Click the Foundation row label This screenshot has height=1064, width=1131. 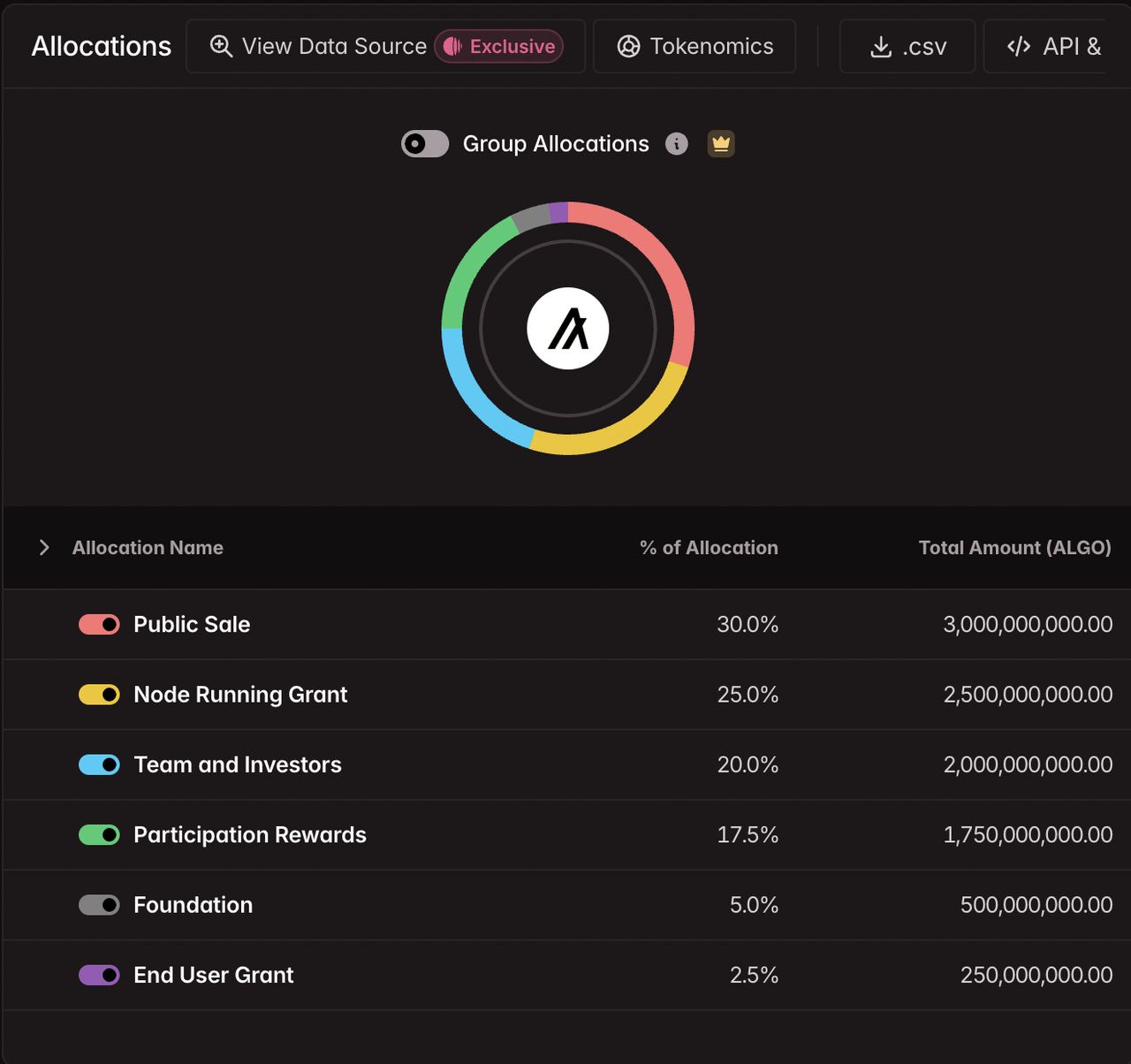pyautogui.click(x=194, y=905)
